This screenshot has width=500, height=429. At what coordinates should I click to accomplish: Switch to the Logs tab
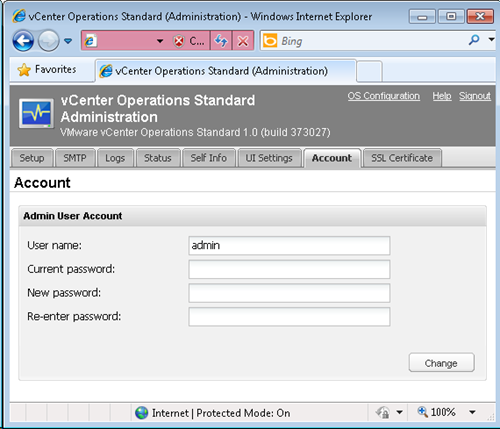115,158
